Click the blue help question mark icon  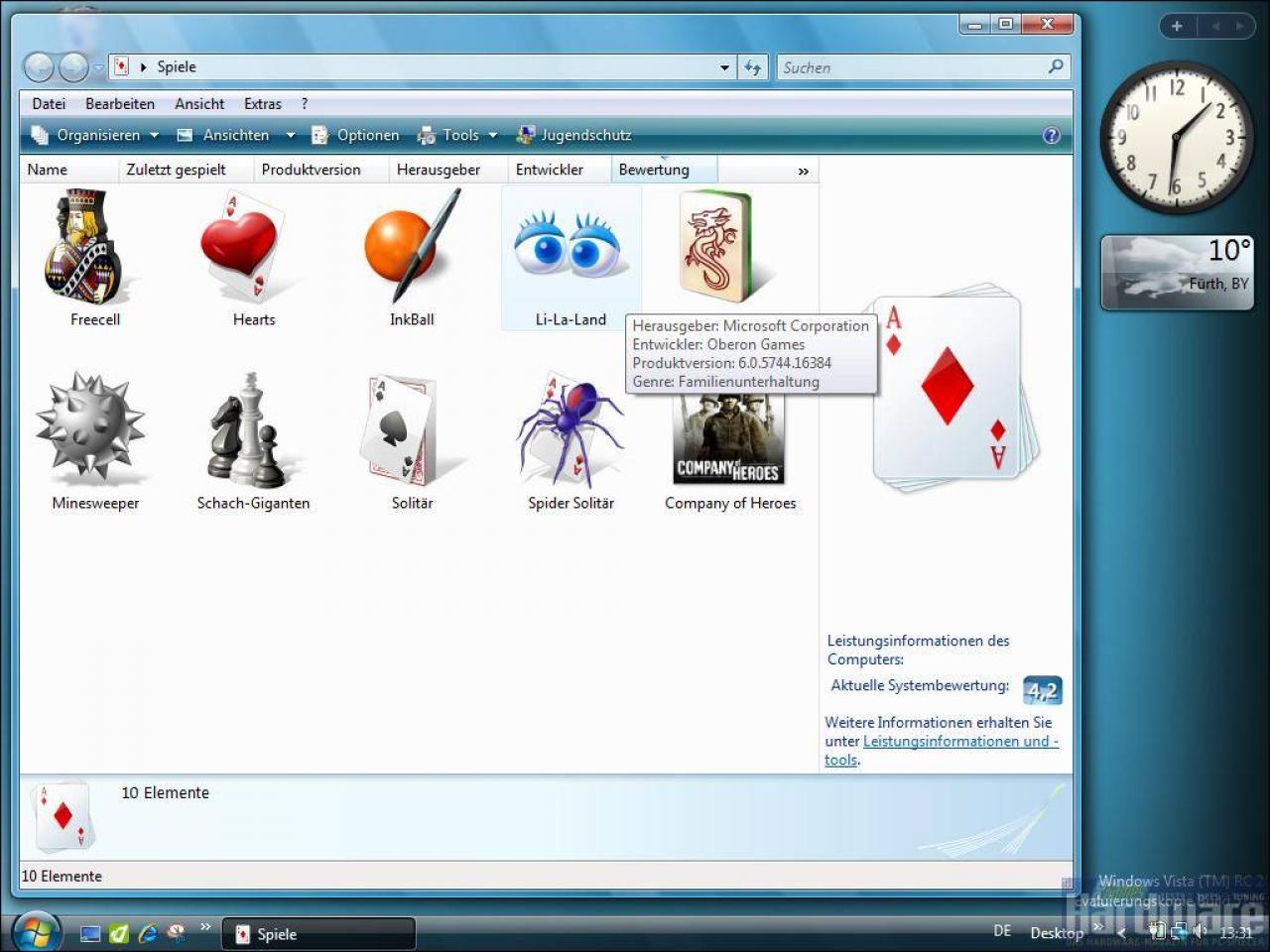(1052, 135)
